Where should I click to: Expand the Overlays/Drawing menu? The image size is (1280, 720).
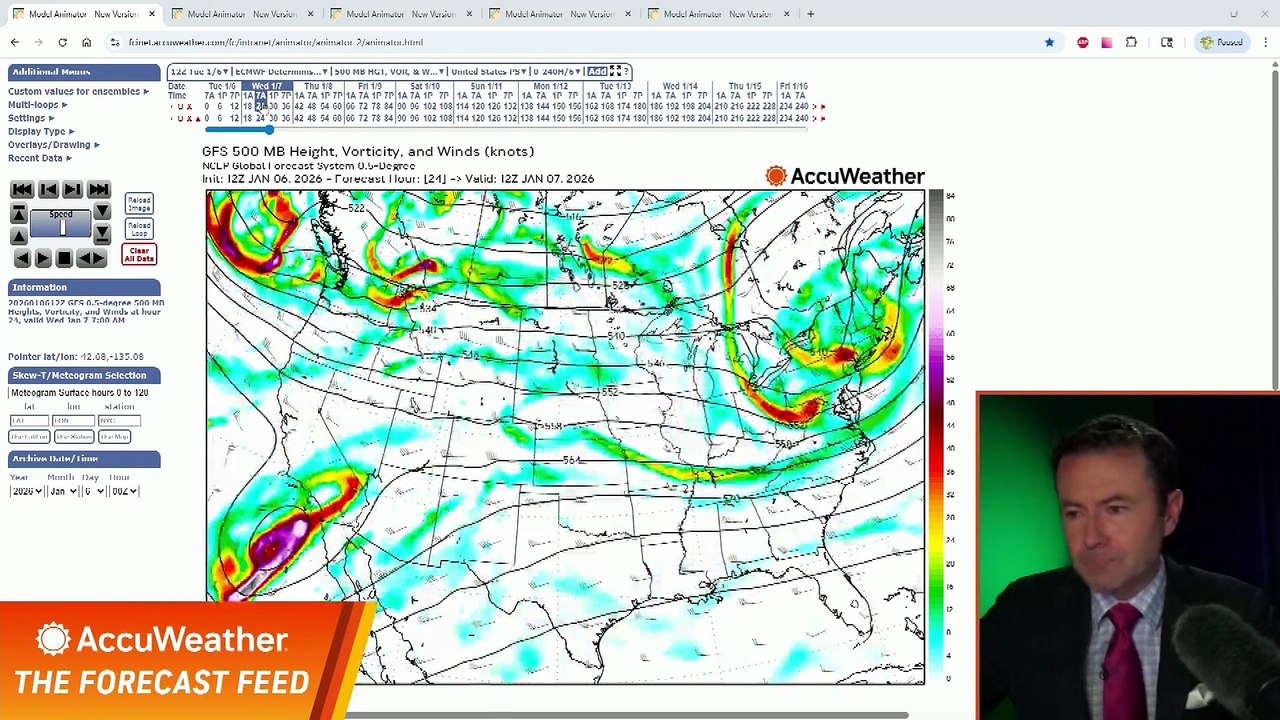pyautogui.click(x=54, y=145)
